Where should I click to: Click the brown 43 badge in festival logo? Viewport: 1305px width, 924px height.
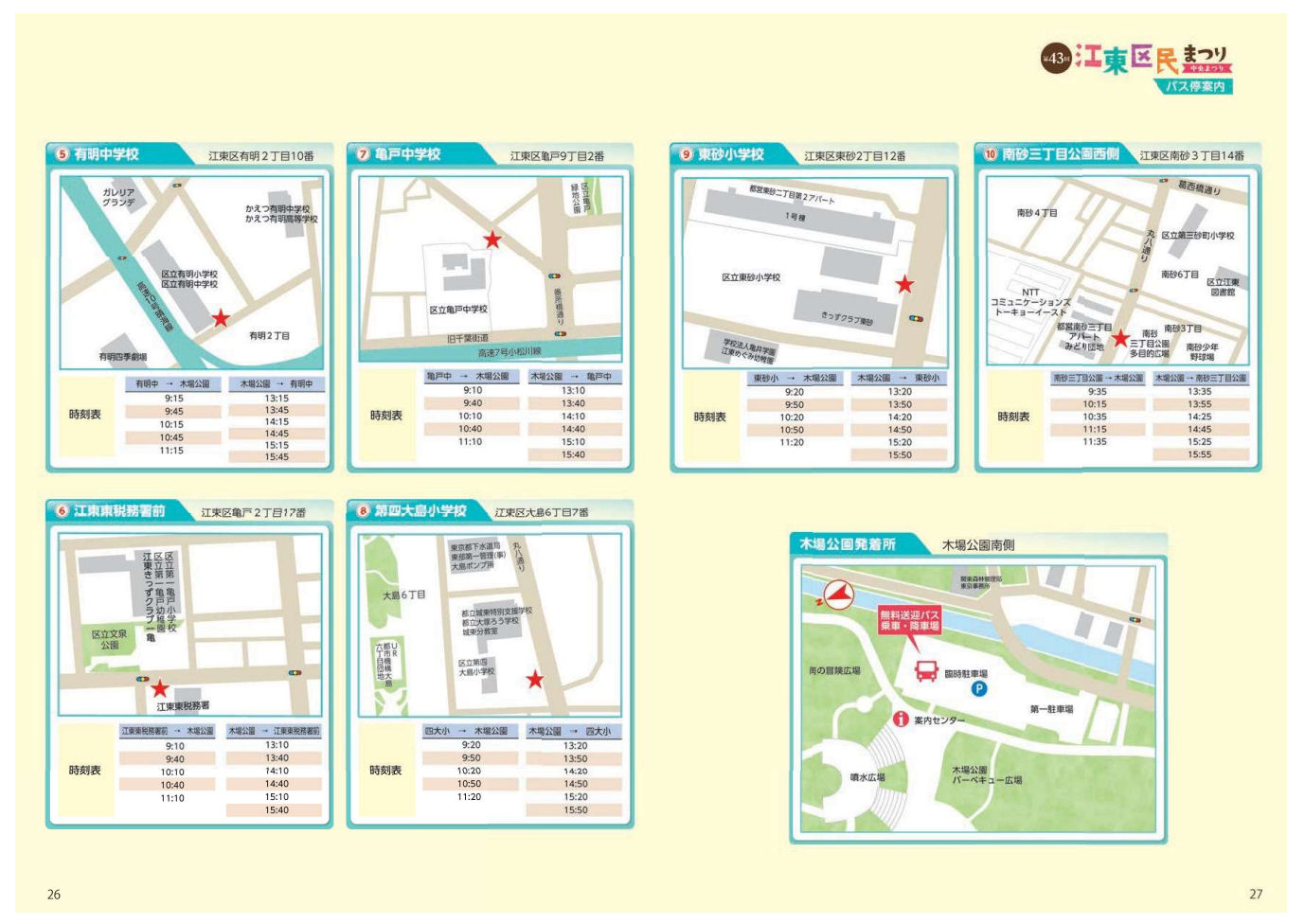pyautogui.click(x=1055, y=58)
